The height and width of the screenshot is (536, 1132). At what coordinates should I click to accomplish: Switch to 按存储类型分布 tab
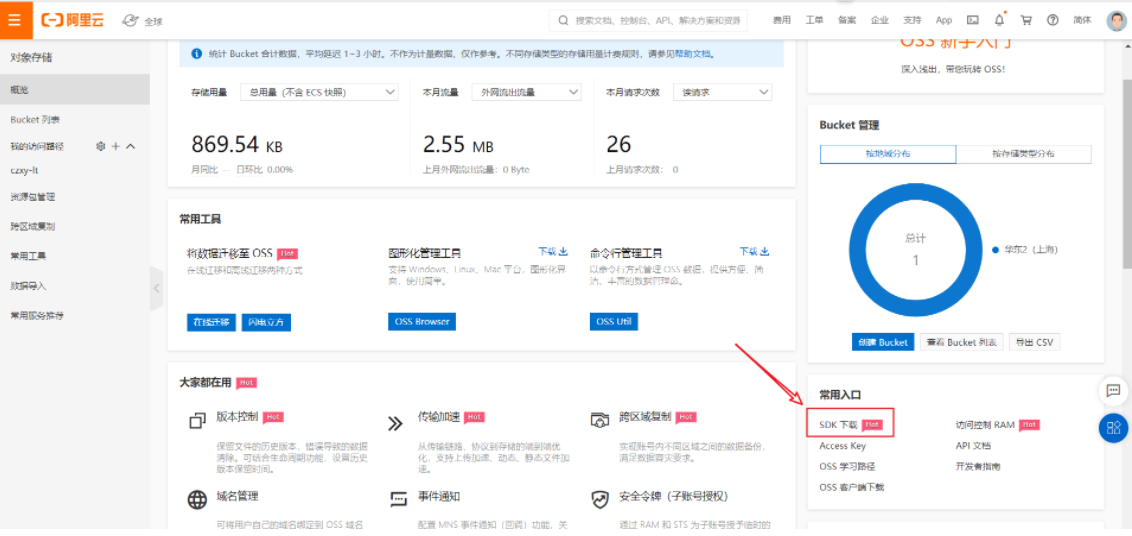coord(1024,154)
